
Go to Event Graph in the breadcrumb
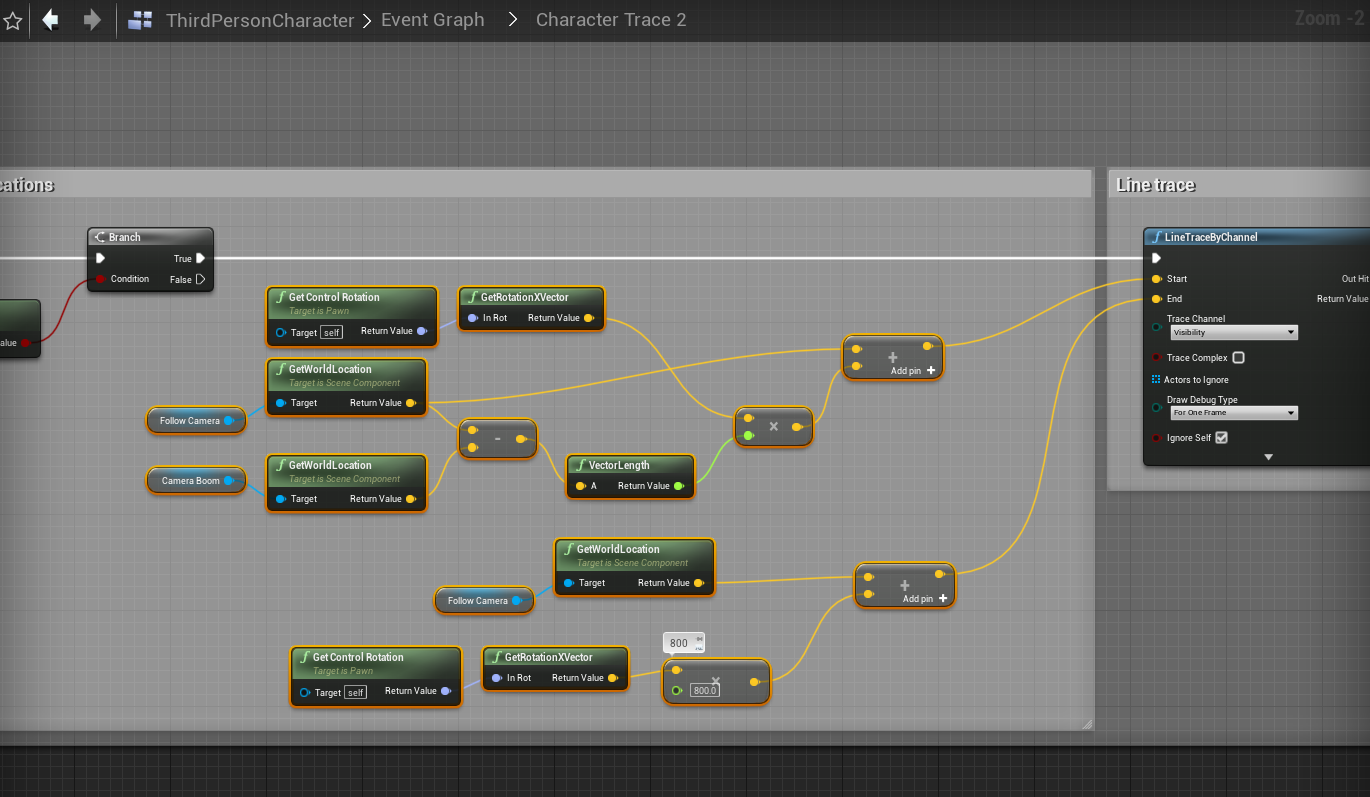point(432,20)
